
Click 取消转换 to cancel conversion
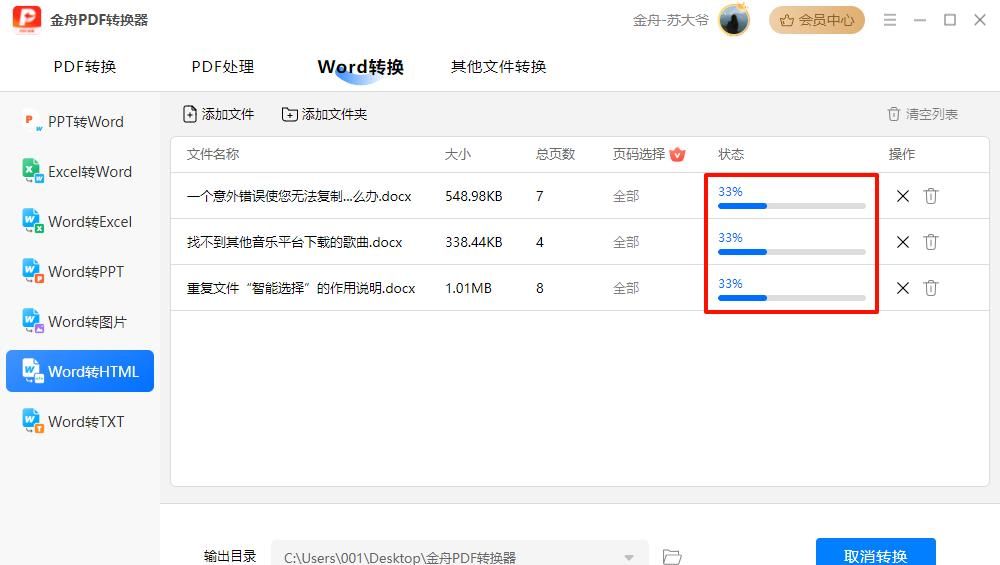coord(876,552)
